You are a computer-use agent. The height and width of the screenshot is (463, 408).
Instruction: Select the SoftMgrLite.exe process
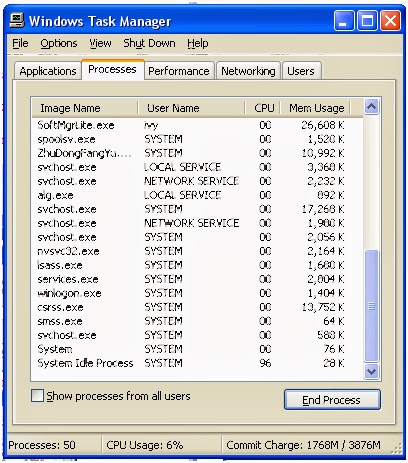pos(197,125)
